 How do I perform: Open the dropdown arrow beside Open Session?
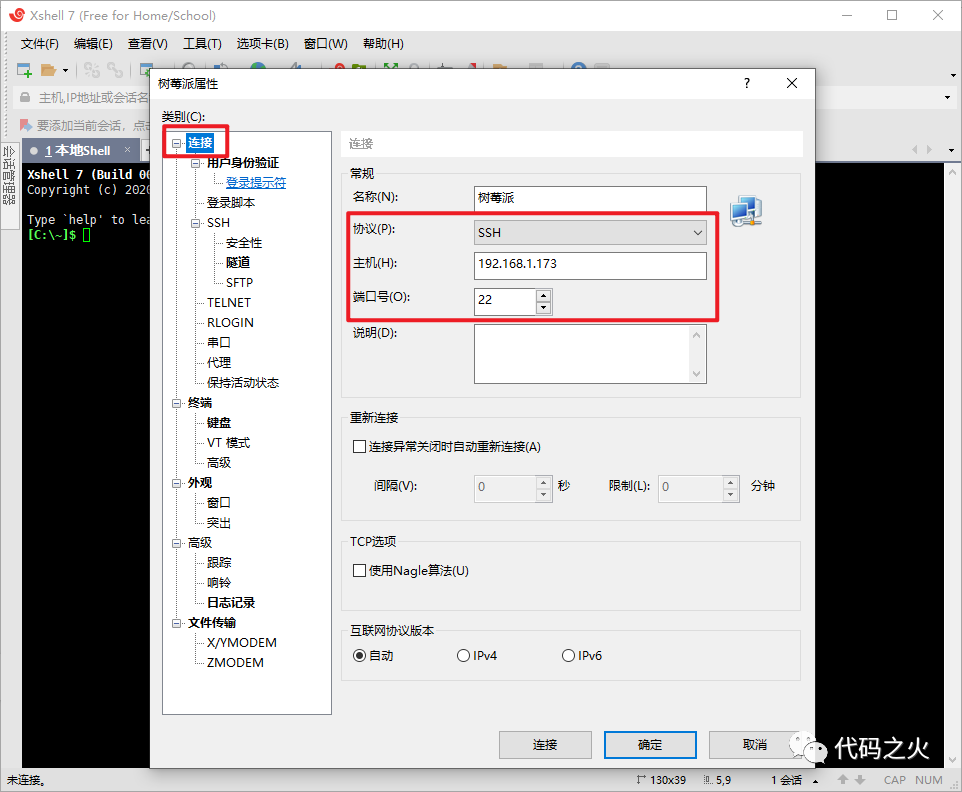(65, 71)
